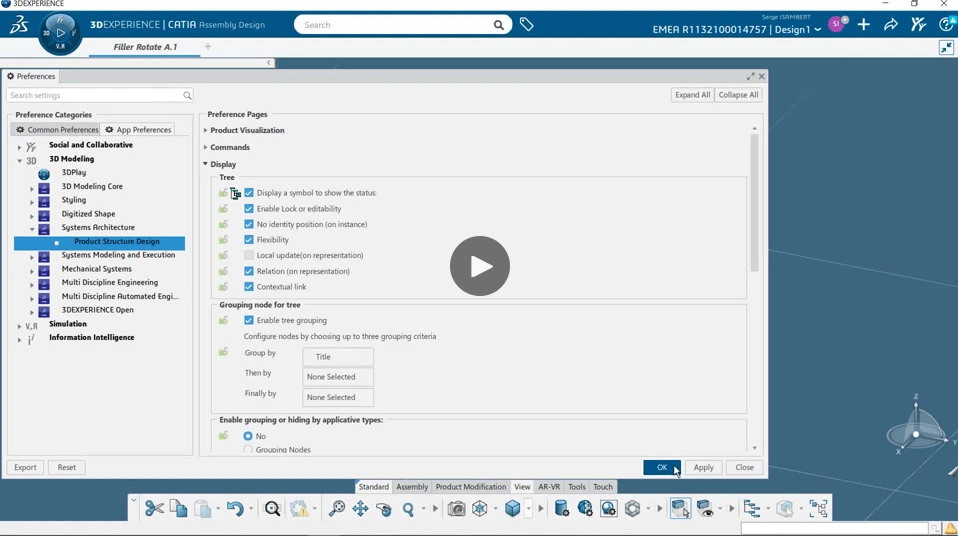Image resolution: width=958 pixels, height=536 pixels.
Task: Click the hexagon shape icon in toolbar
Action: (x=633, y=508)
